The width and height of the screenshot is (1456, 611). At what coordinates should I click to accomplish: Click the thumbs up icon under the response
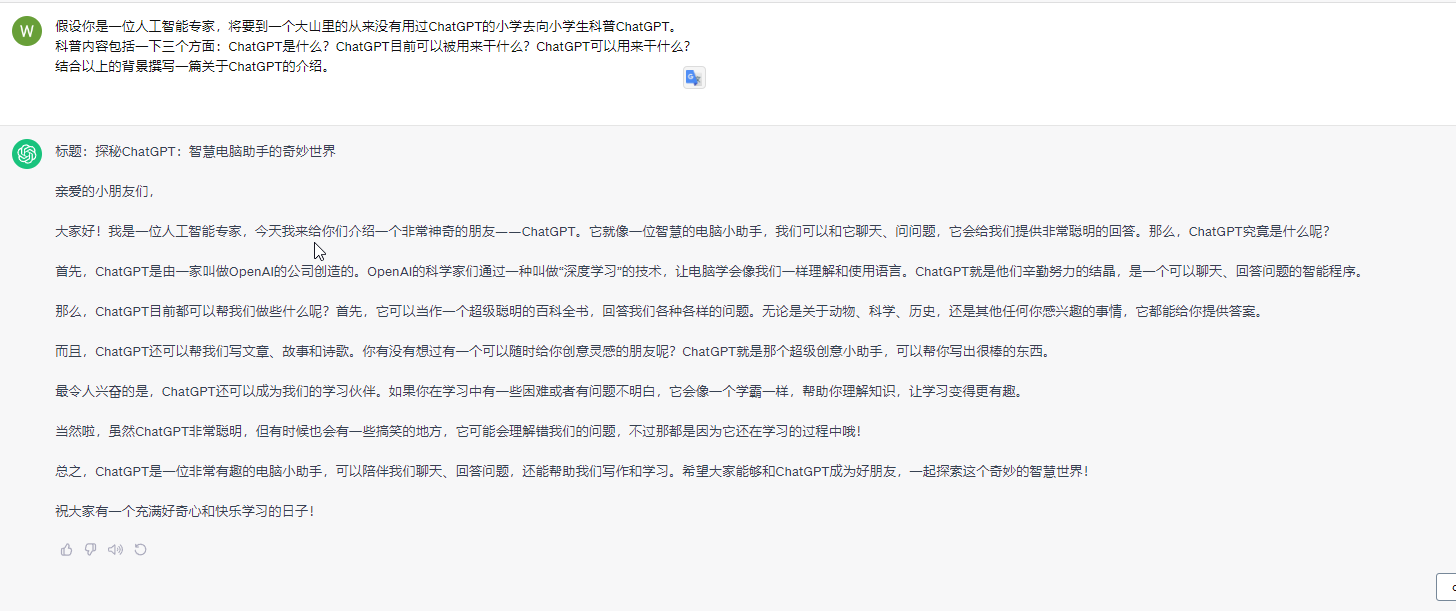tap(67, 549)
